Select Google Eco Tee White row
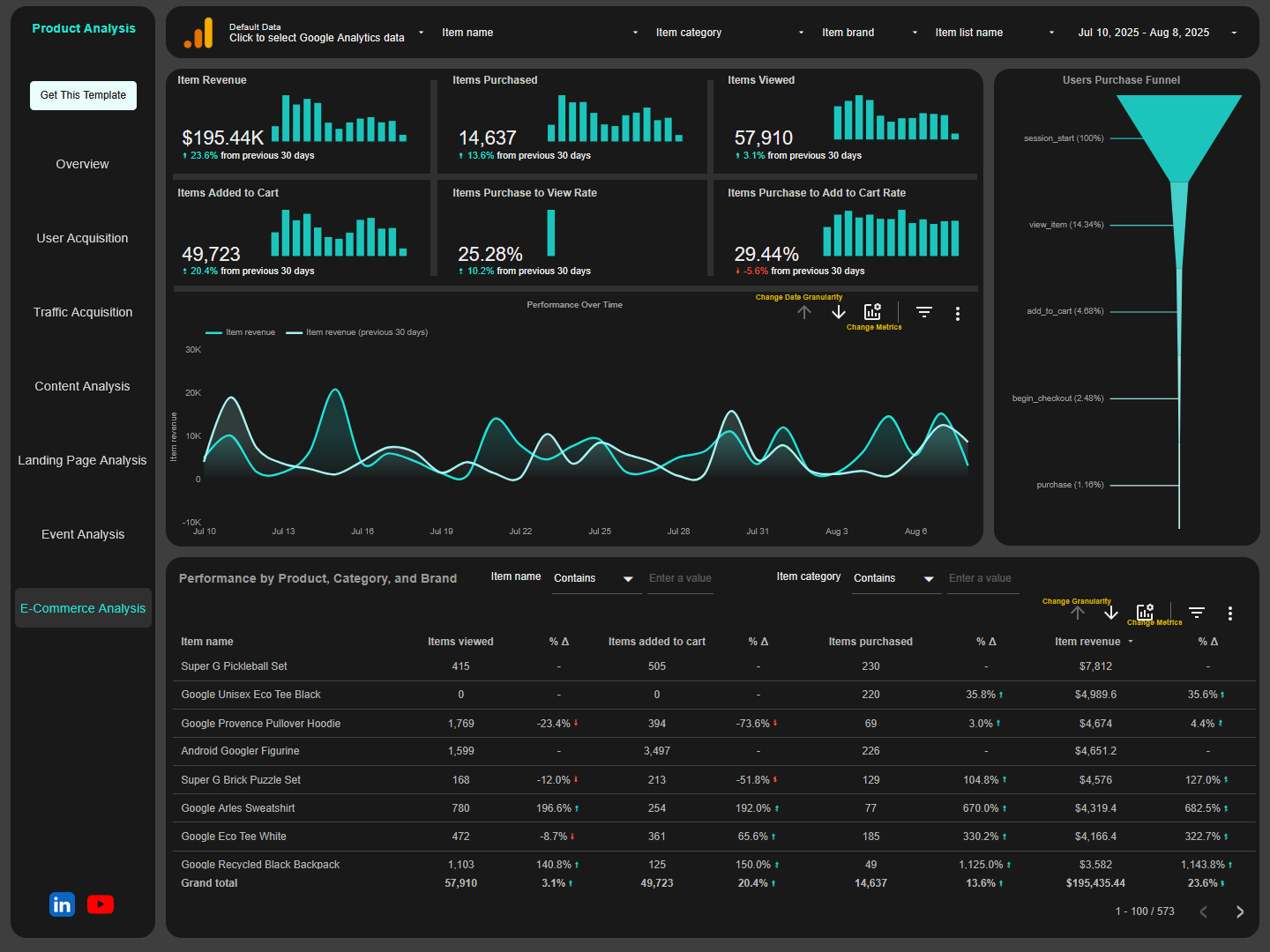 point(714,837)
